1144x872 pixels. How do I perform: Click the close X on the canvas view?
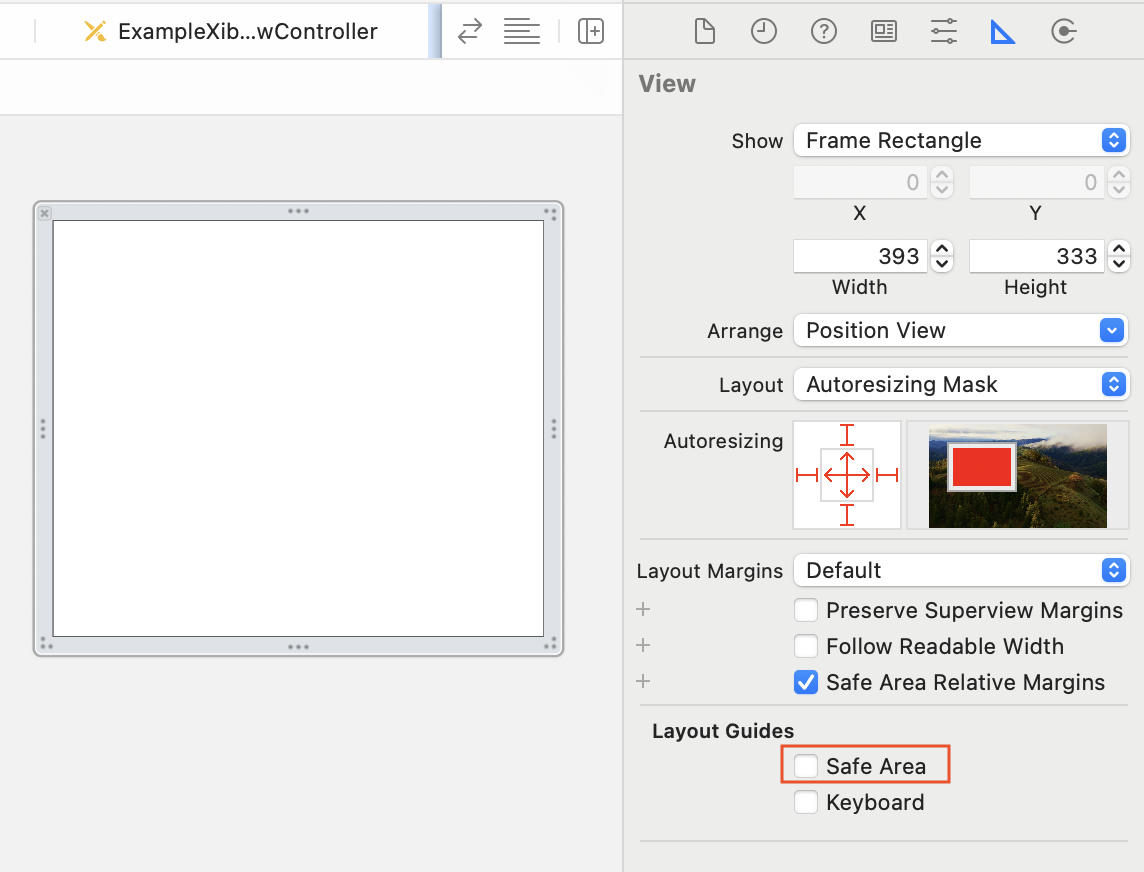pos(45,213)
